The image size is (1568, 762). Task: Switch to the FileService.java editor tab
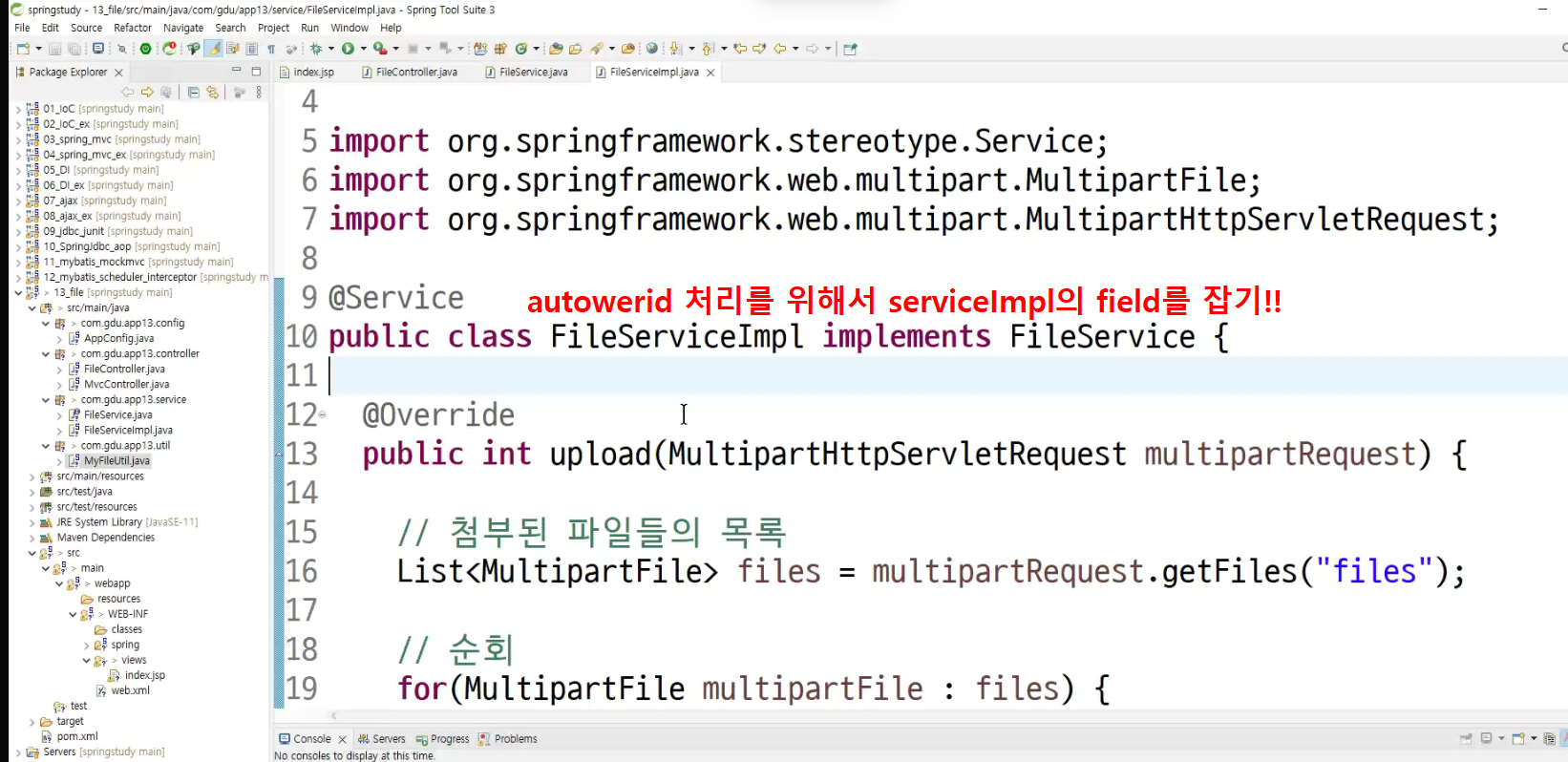527,72
